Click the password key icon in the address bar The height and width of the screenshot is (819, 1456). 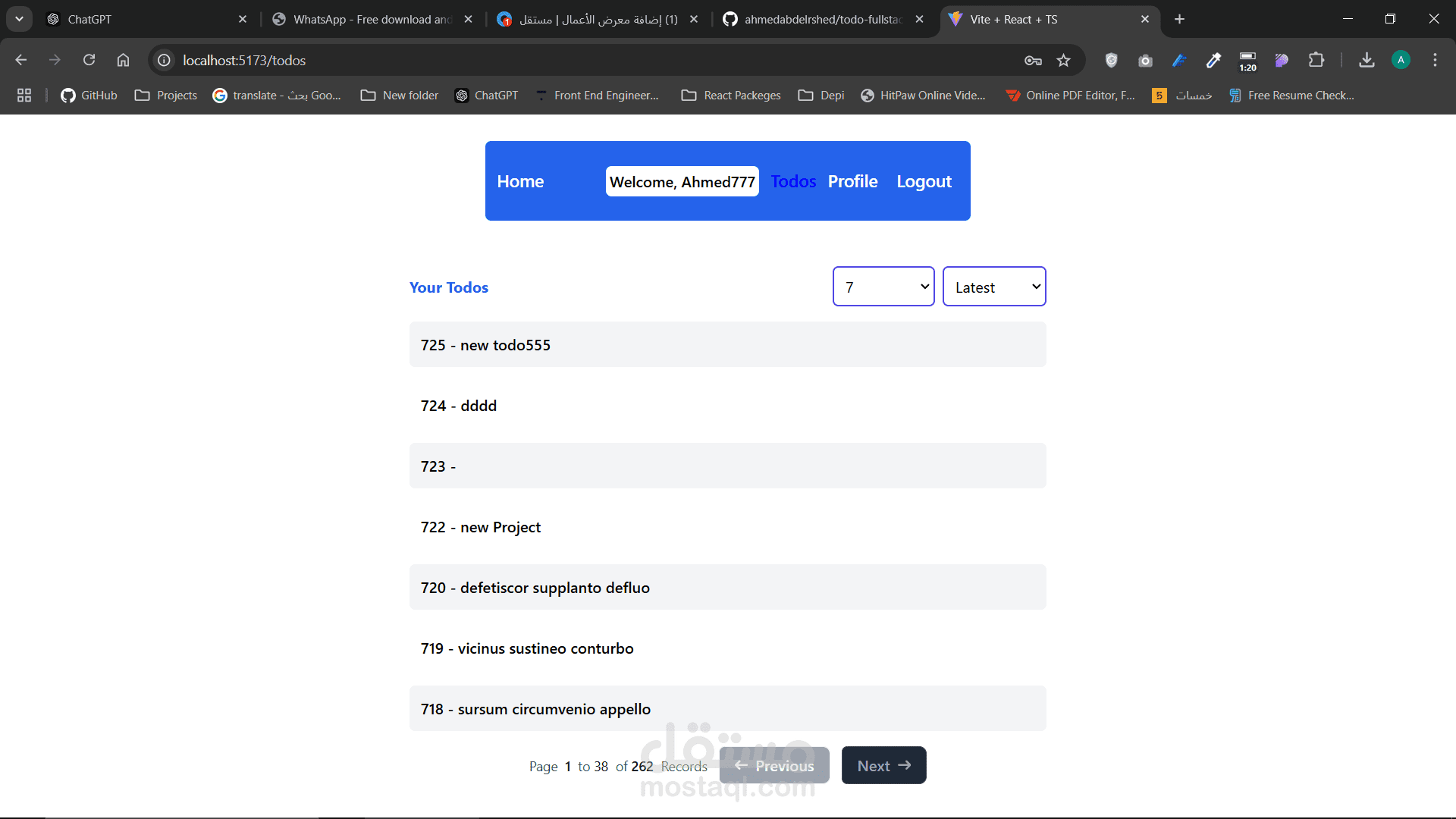click(x=1033, y=60)
